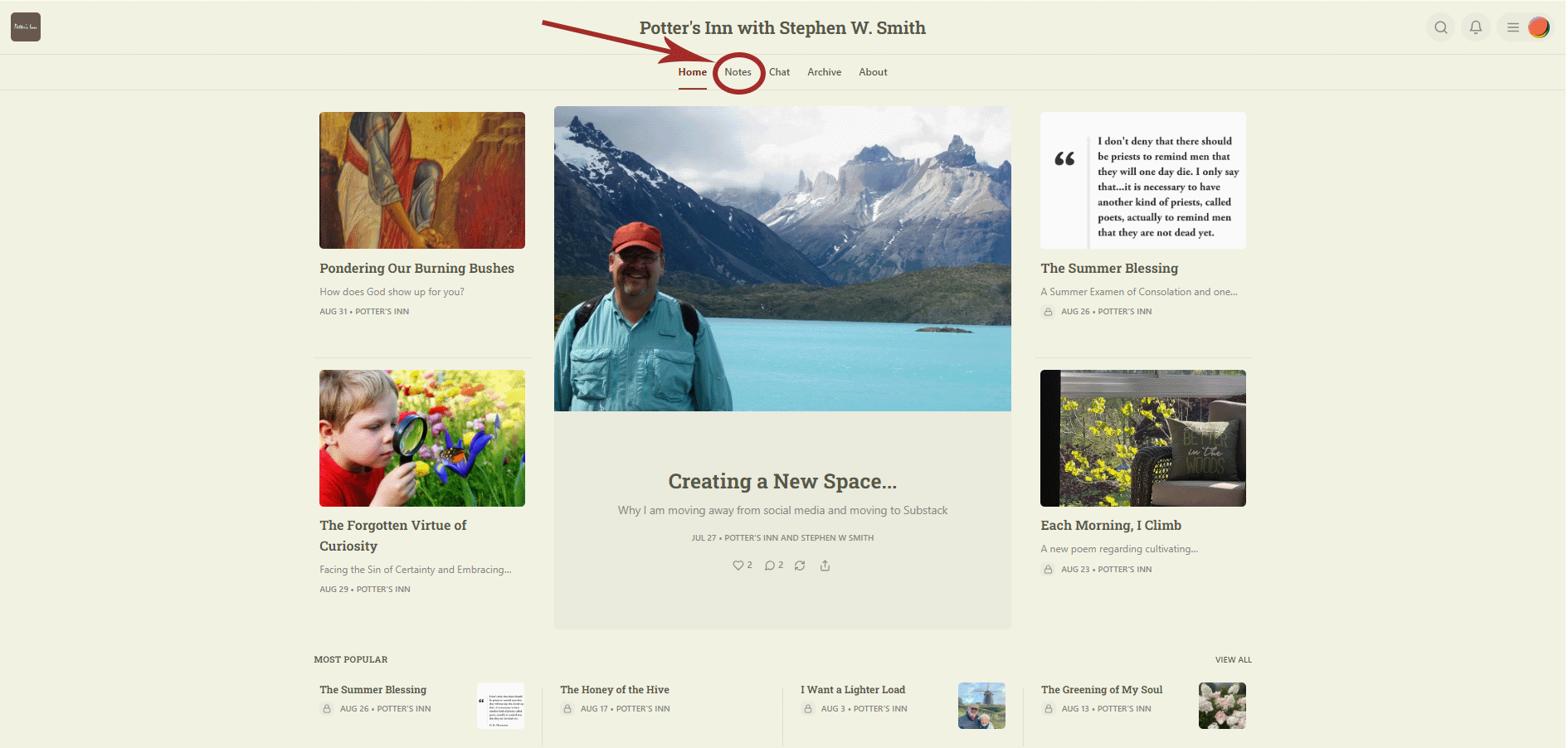Click lock icon under popular Summer Blessing
Screen dimensions: 1568x748
(327, 709)
